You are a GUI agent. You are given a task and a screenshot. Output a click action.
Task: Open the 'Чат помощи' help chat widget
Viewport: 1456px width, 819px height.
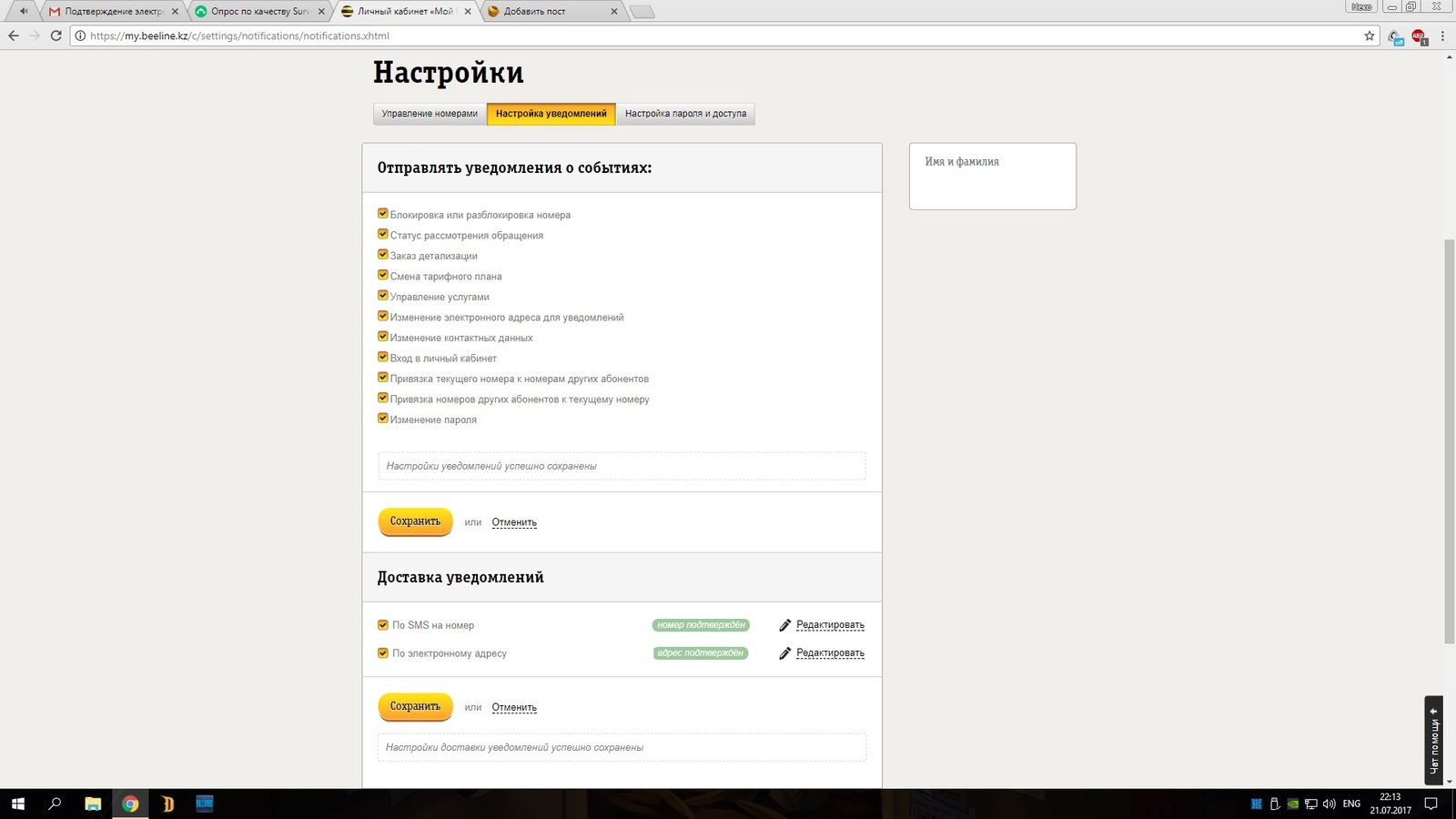(x=1434, y=741)
